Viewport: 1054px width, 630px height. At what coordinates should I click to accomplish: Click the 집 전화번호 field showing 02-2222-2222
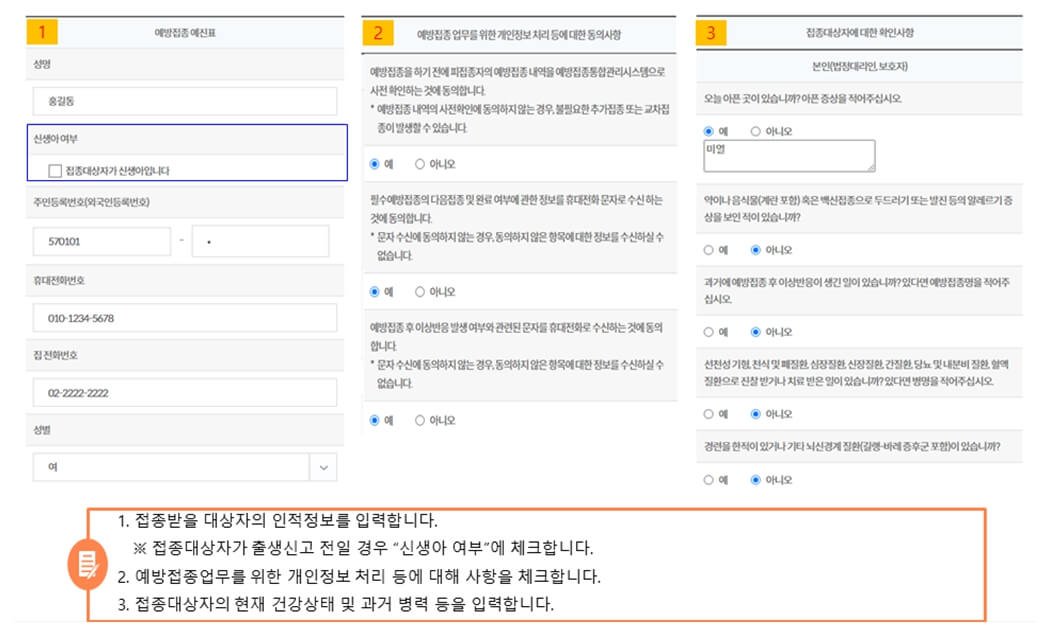(x=185, y=392)
